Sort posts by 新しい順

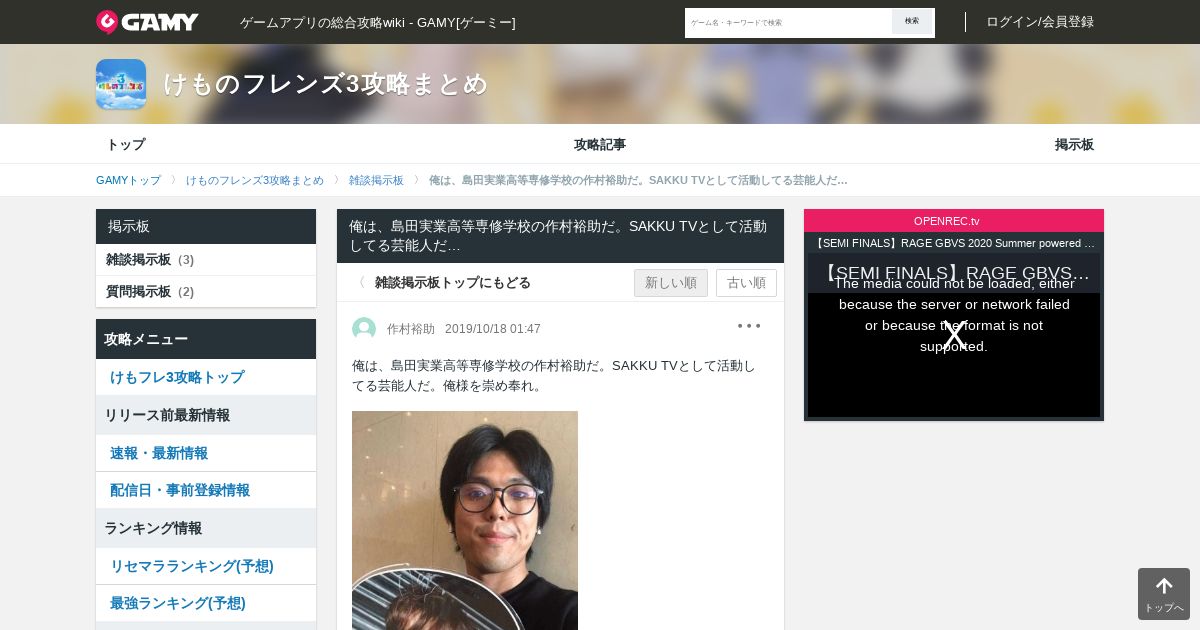(x=671, y=283)
